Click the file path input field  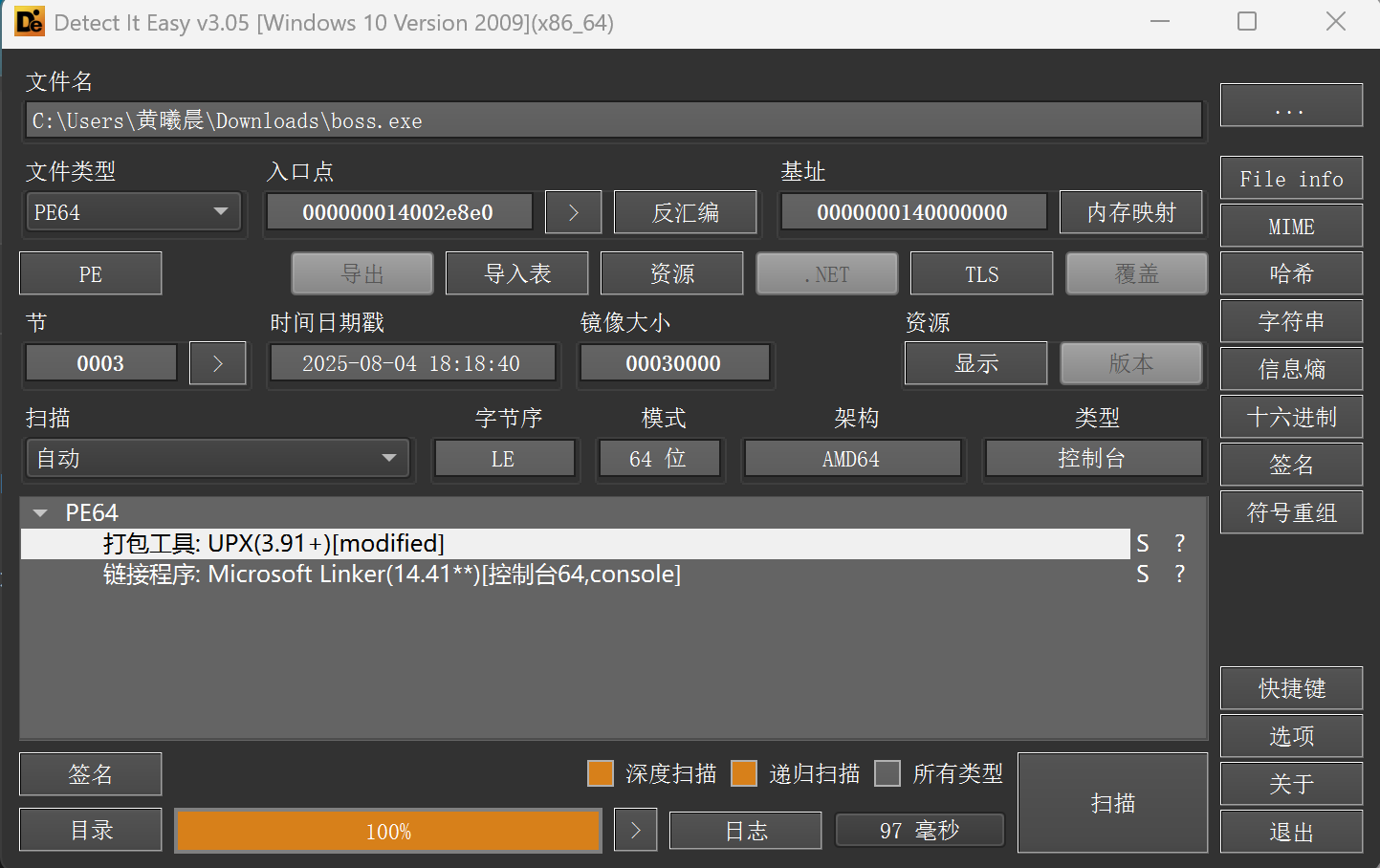pyautogui.click(x=614, y=120)
